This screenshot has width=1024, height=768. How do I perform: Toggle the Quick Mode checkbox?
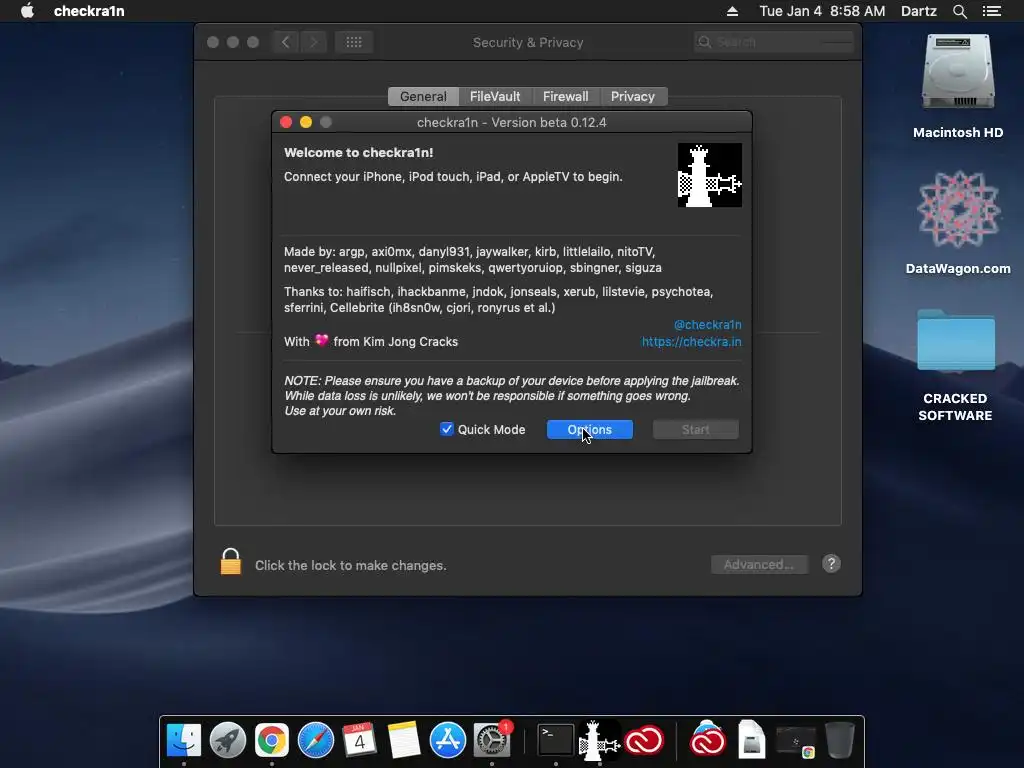(x=447, y=429)
